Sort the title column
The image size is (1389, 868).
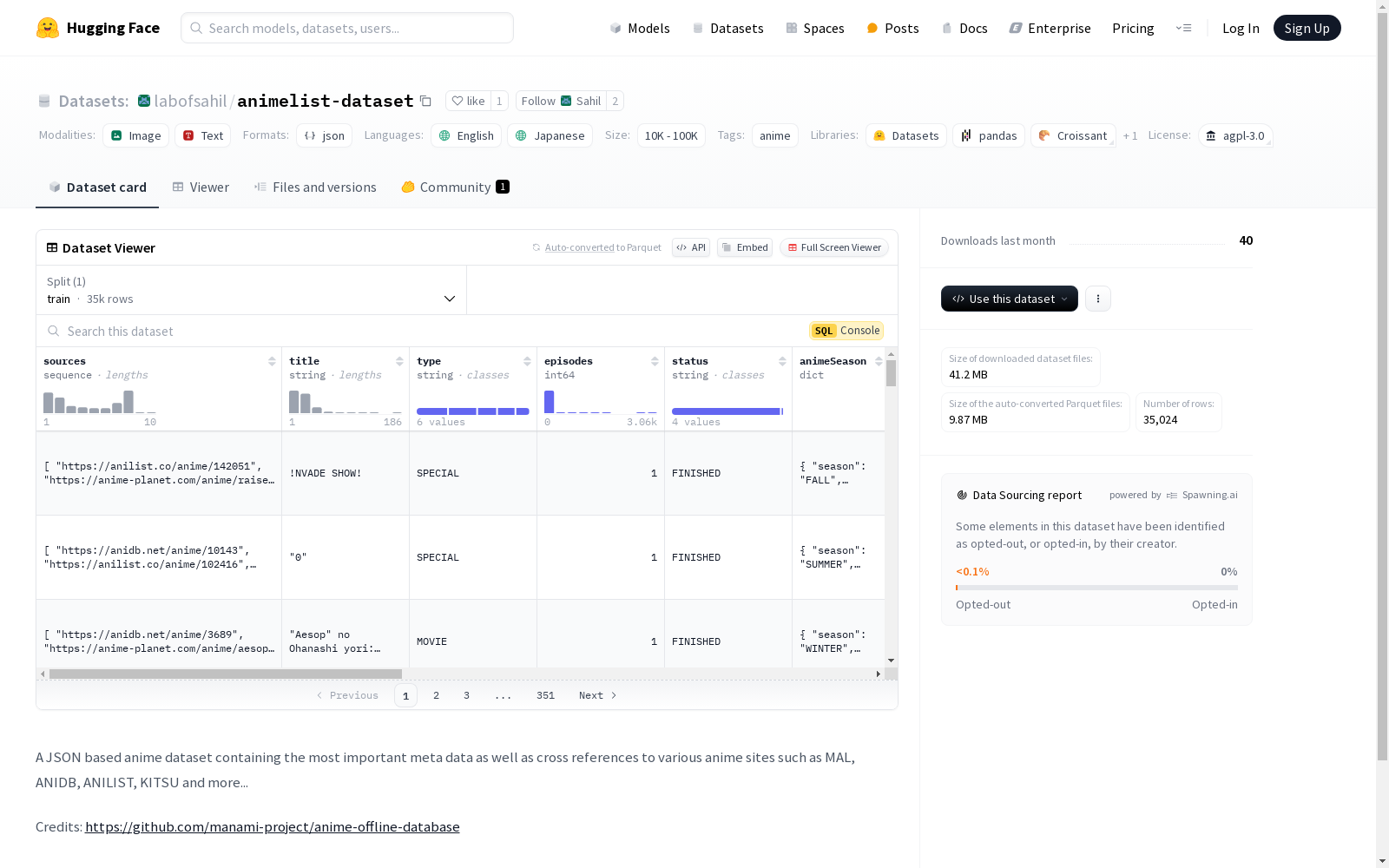[399, 361]
